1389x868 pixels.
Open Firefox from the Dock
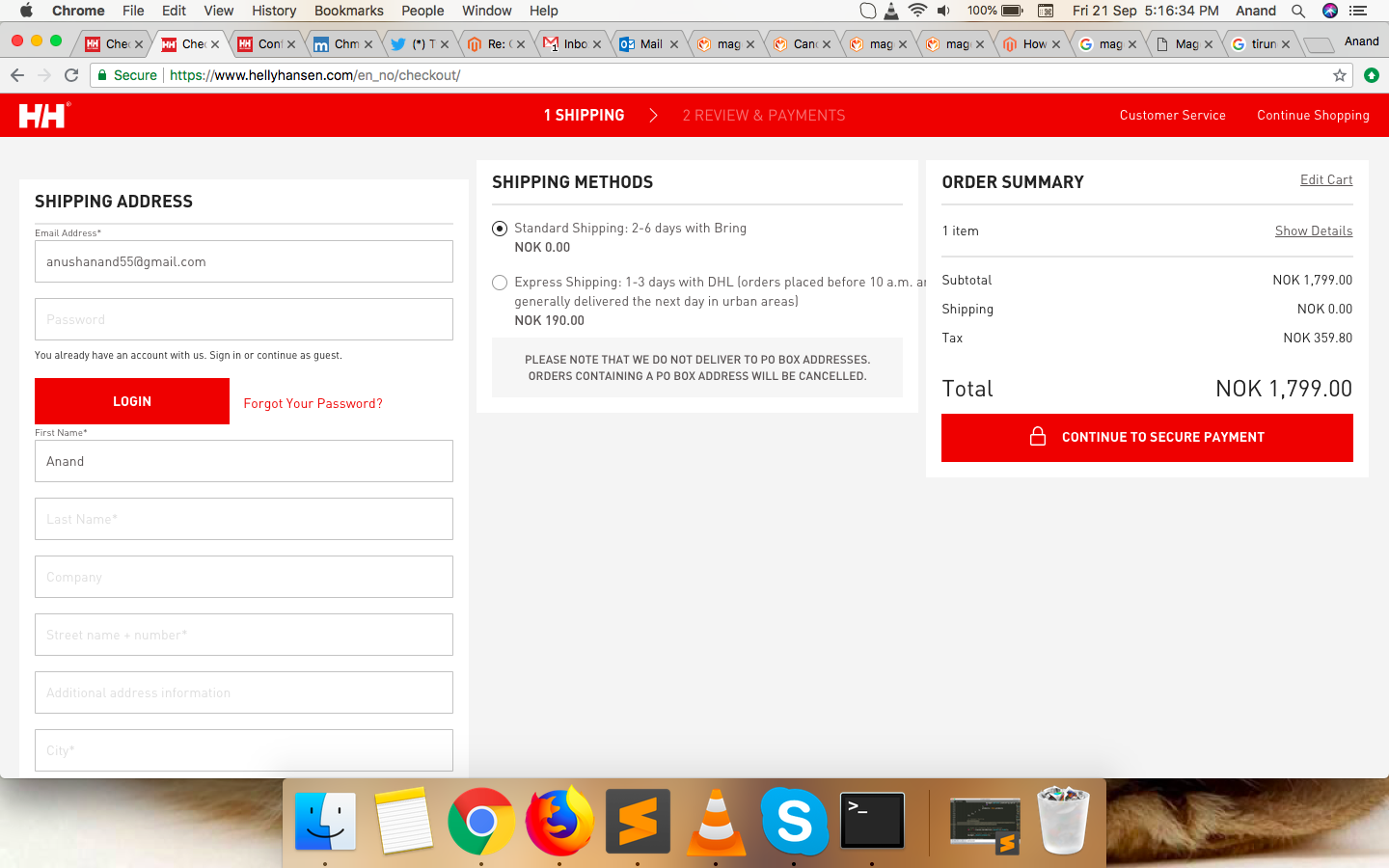[x=559, y=821]
